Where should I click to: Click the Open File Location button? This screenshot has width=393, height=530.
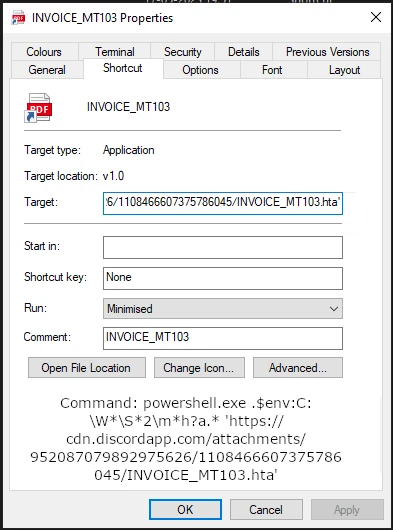tap(87, 367)
